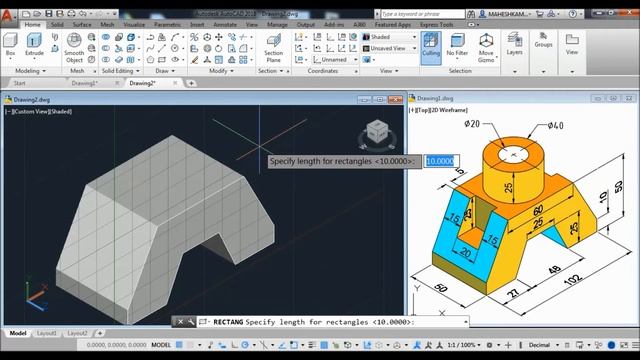Select the Polyline tool in Draw panel
The height and width of the screenshot is (360, 640).
[150, 37]
